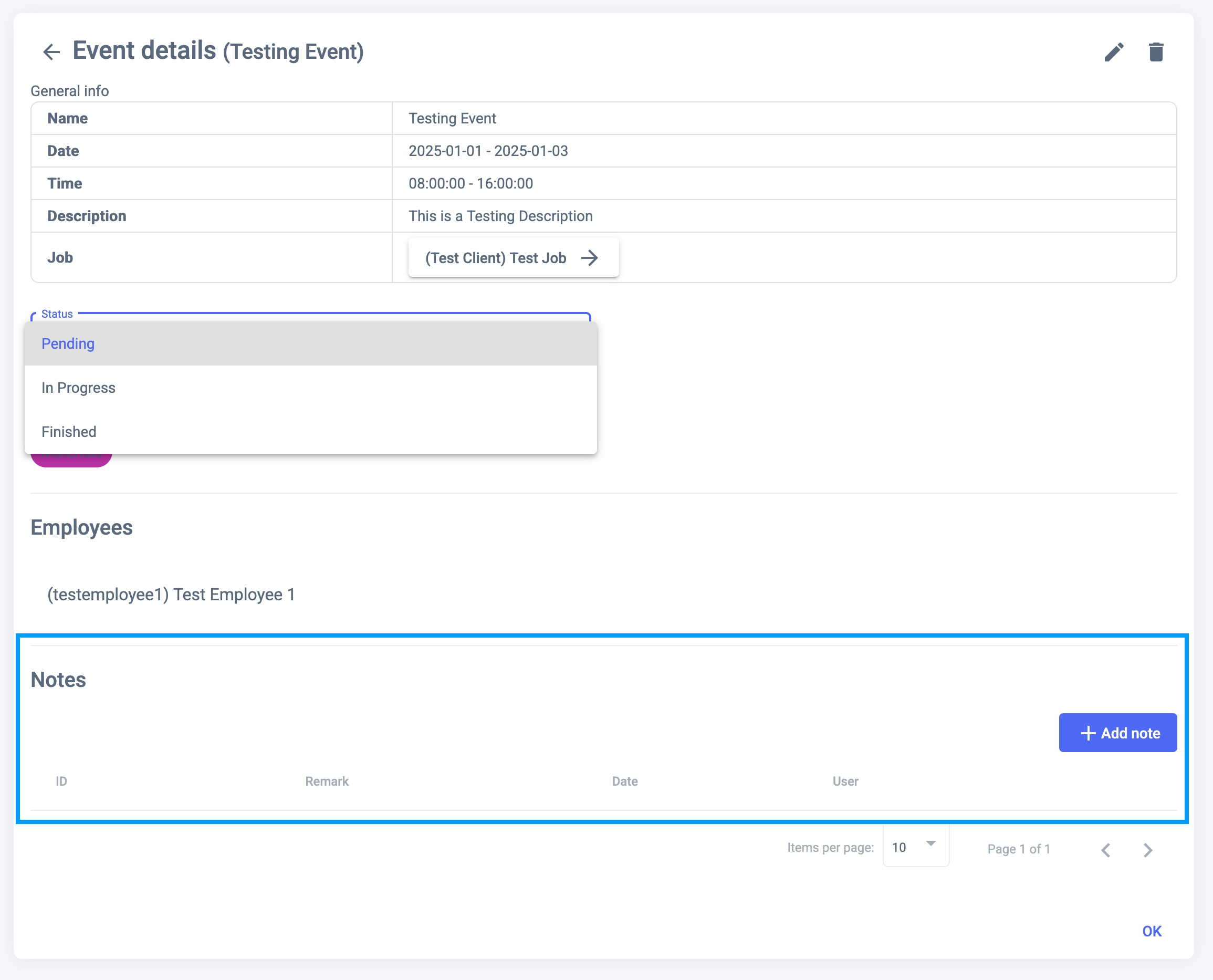The image size is (1213, 980).
Task: Click the Remark column header
Action: 327,781
